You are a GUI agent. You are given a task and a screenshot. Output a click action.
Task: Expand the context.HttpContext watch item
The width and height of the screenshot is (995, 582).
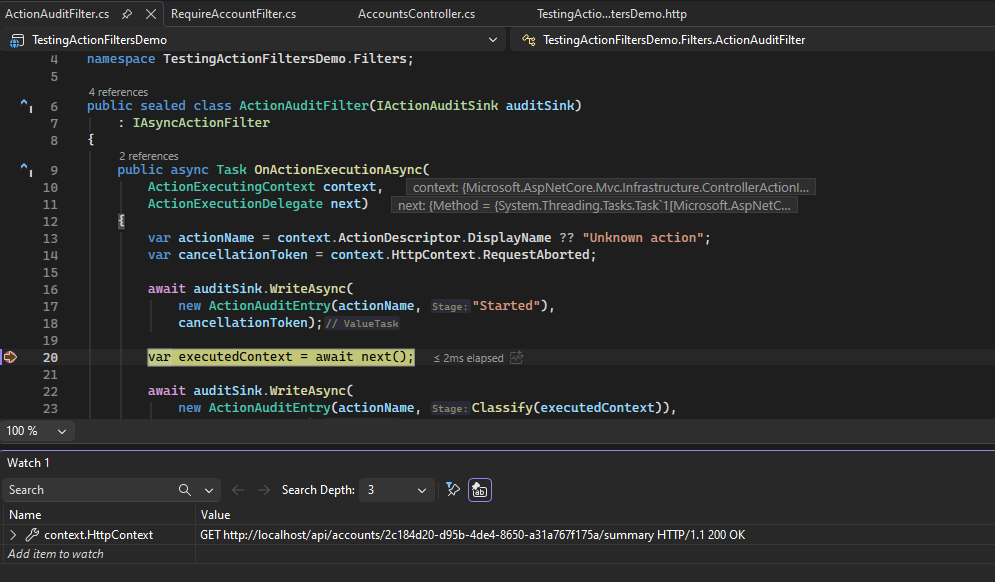(x=13, y=535)
